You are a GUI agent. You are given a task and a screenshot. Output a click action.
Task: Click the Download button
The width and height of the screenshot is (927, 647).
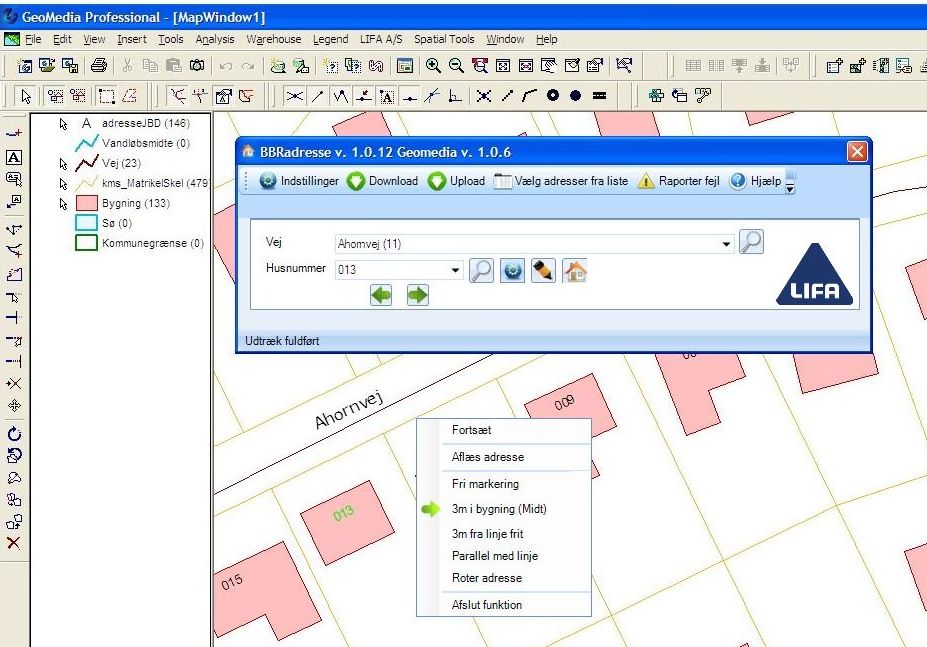(x=383, y=181)
